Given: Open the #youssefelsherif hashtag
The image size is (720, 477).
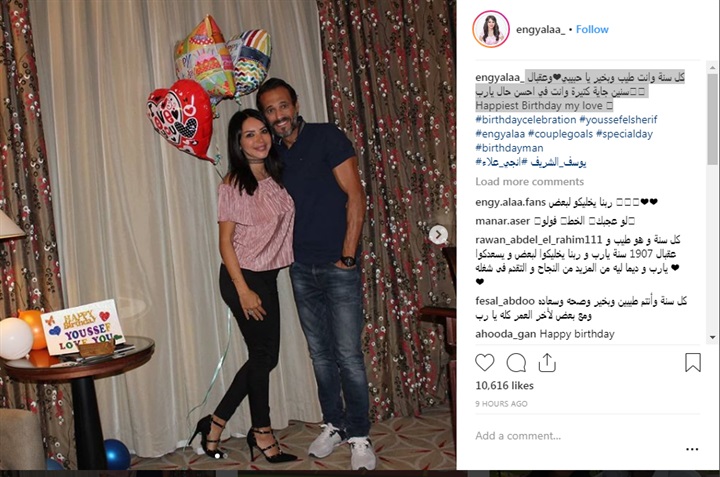Looking at the screenshot, I should (618, 120).
